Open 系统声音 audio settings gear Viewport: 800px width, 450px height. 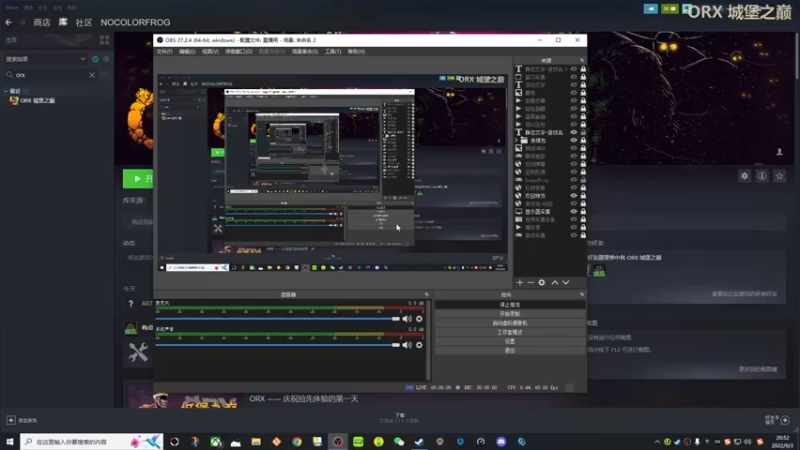point(419,345)
